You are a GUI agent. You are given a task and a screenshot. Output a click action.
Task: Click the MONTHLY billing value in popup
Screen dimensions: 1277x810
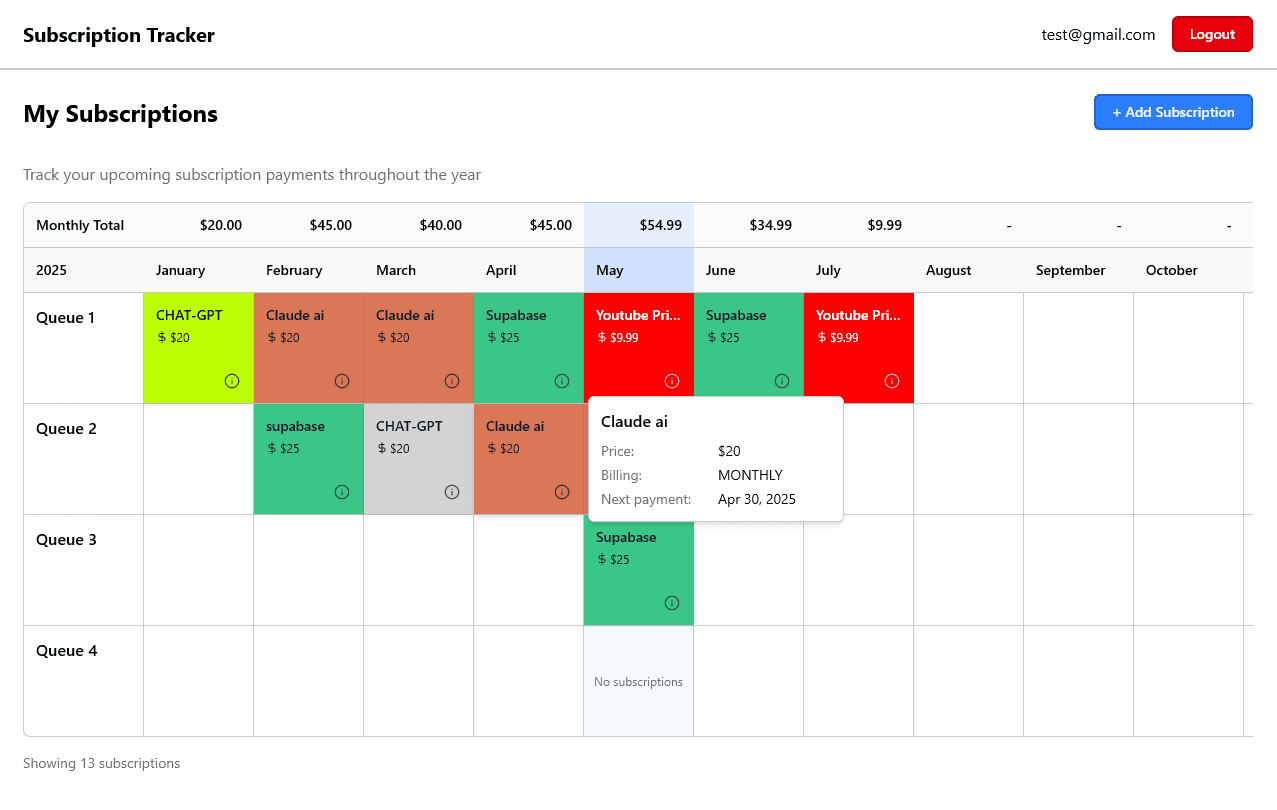click(x=750, y=475)
